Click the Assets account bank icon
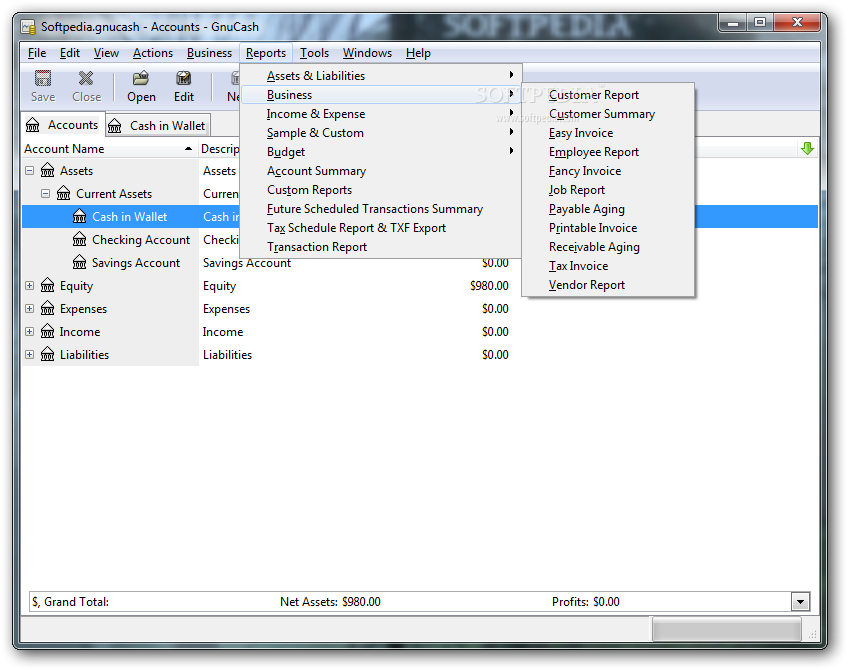 coord(48,171)
